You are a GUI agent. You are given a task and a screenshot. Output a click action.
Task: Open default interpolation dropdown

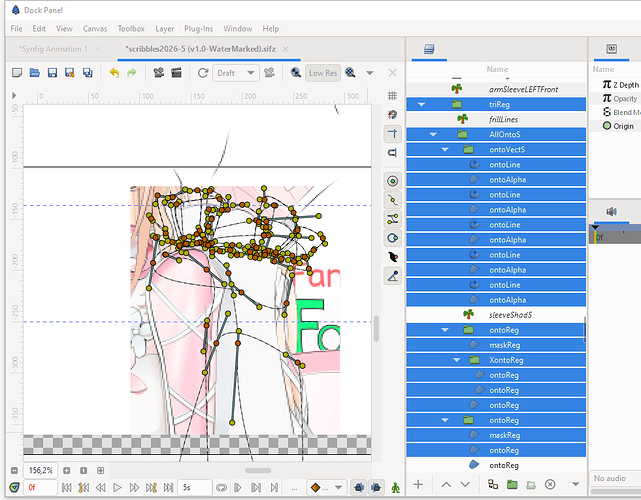point(327,487)
